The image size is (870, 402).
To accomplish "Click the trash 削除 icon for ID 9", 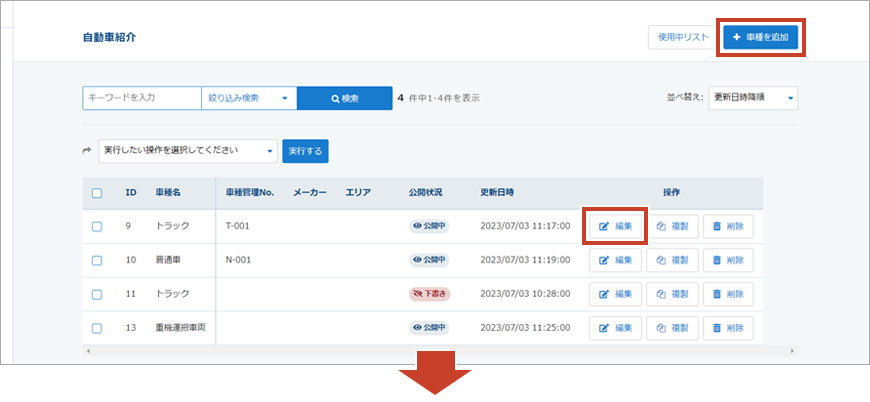I will click(728, 226).
